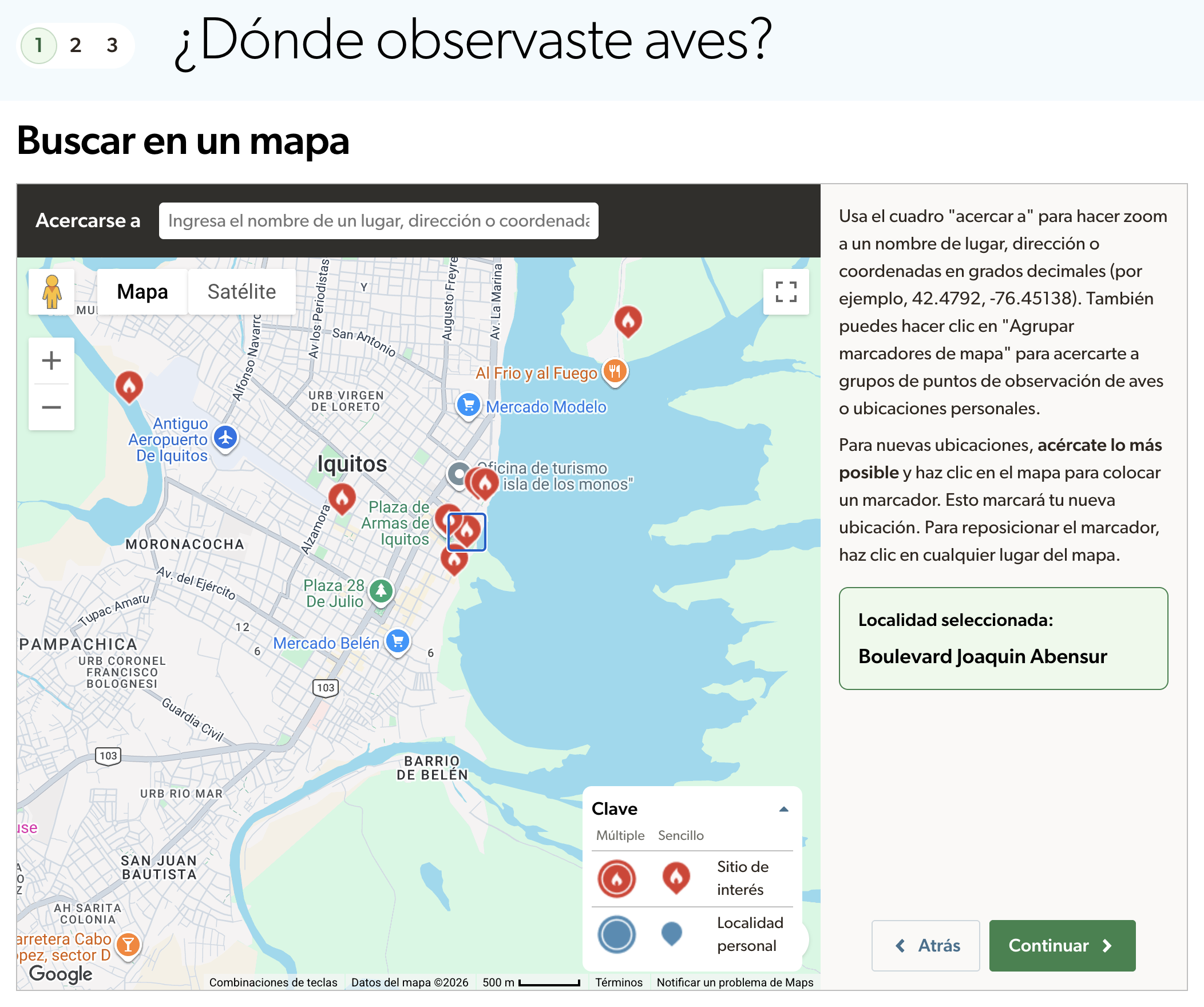Select the hotspot marker near Alzamora street
Screen dimensions: 1204x1007
click(x=342, y=498)
